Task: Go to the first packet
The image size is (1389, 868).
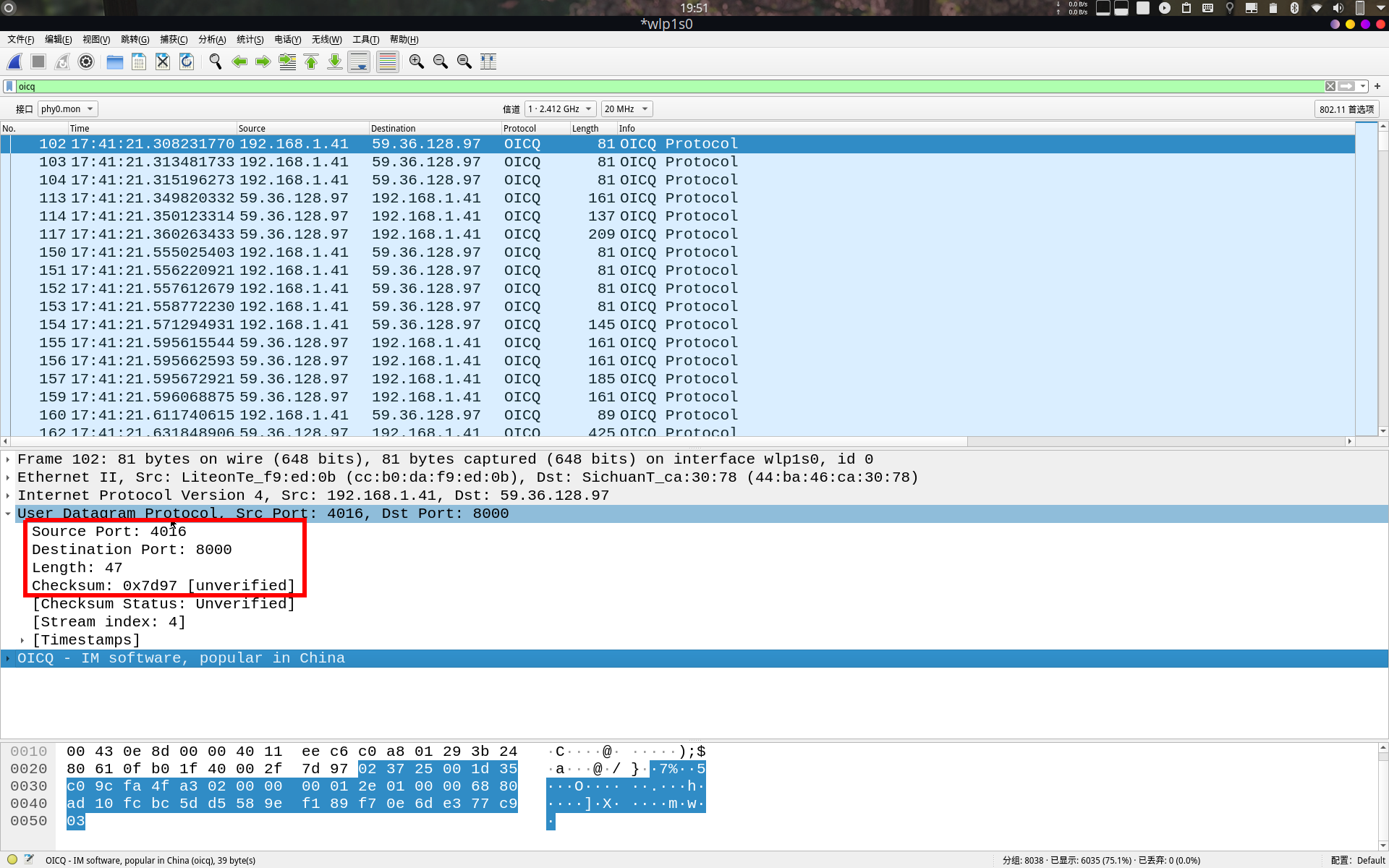Action: [311, 62]
